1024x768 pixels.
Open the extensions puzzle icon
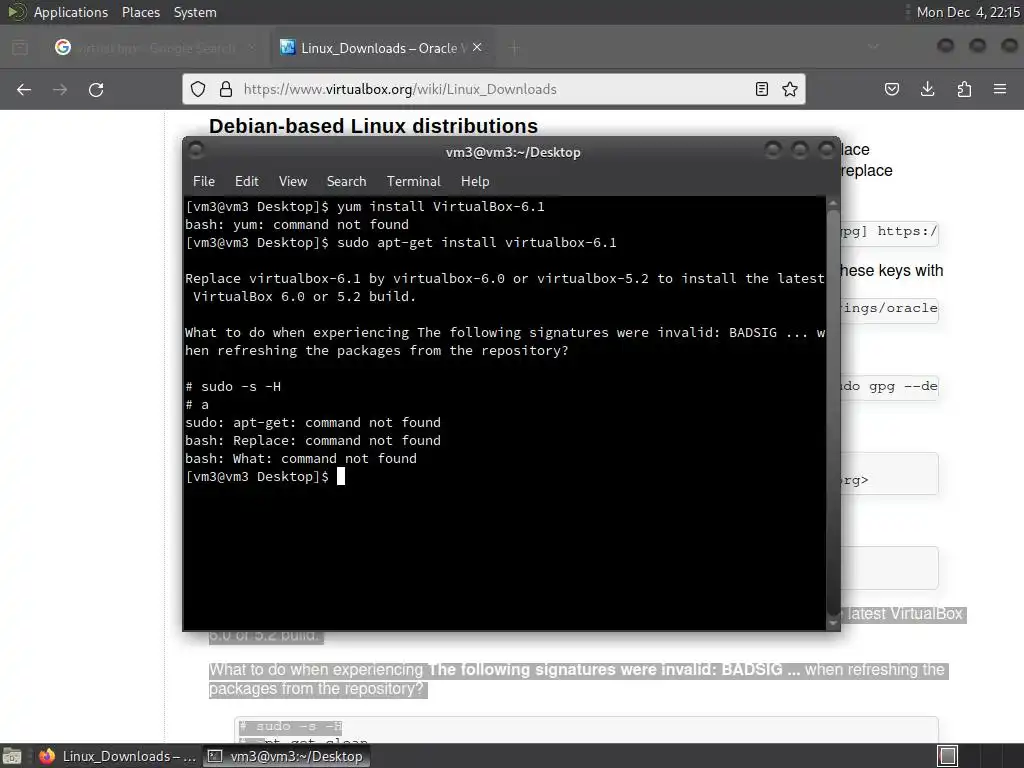click(x=964, y=89)
